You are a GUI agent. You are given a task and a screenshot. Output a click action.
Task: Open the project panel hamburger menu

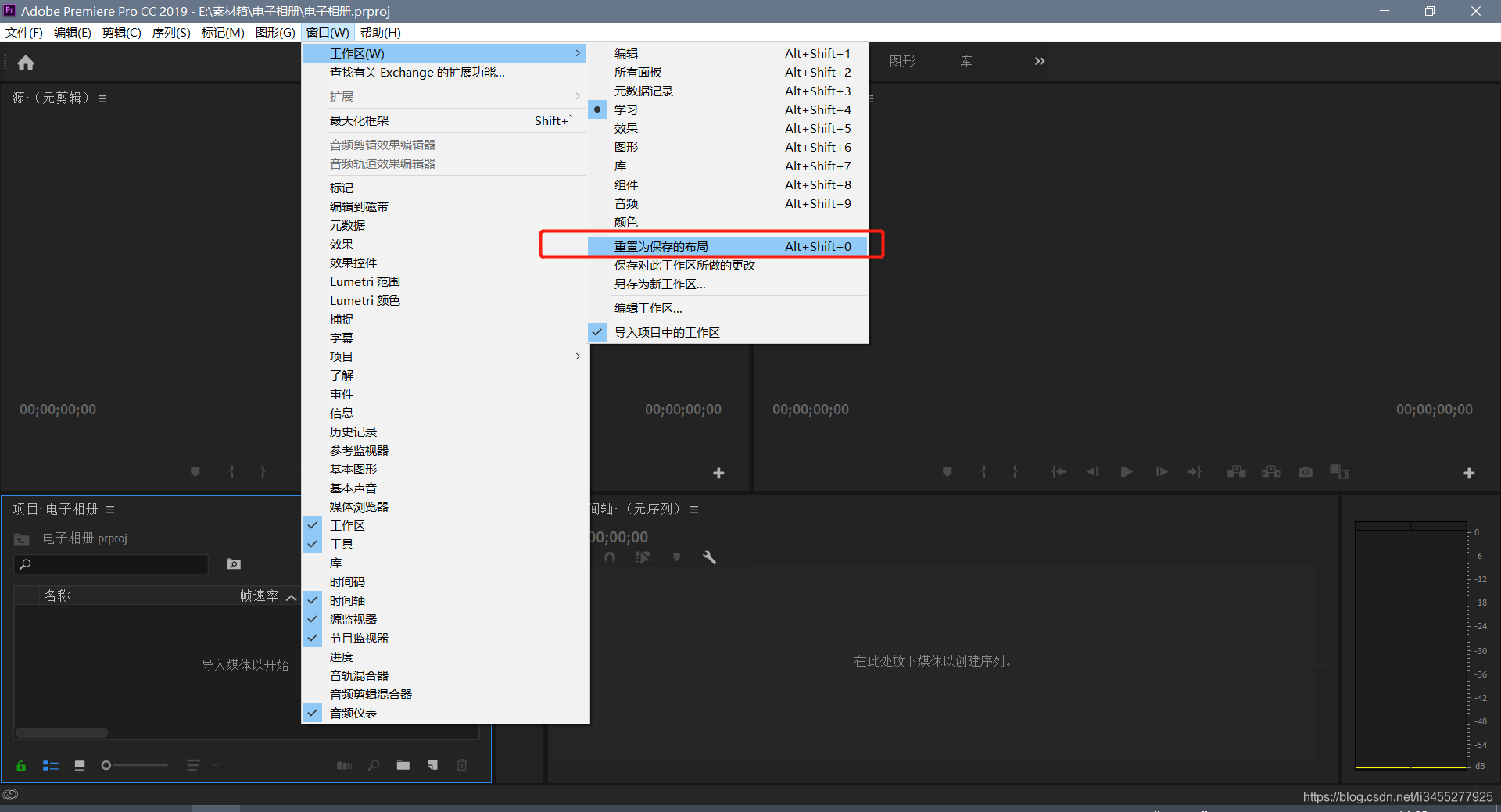coord(110,510)
